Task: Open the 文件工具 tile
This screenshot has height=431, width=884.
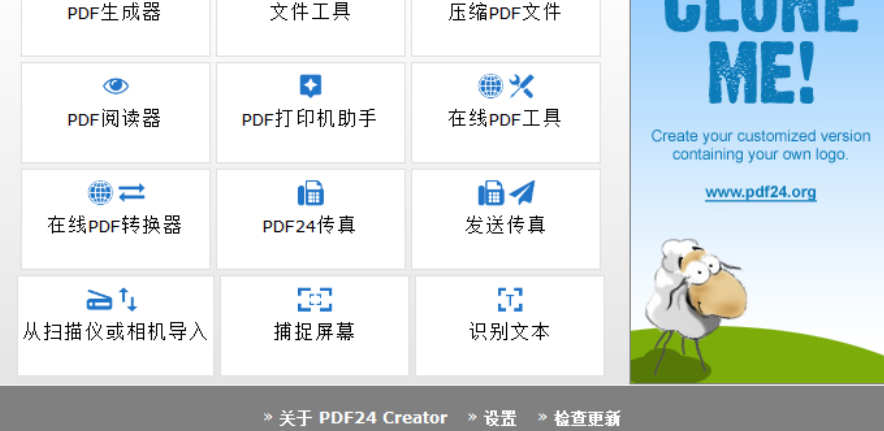Action: click(311, 28)
